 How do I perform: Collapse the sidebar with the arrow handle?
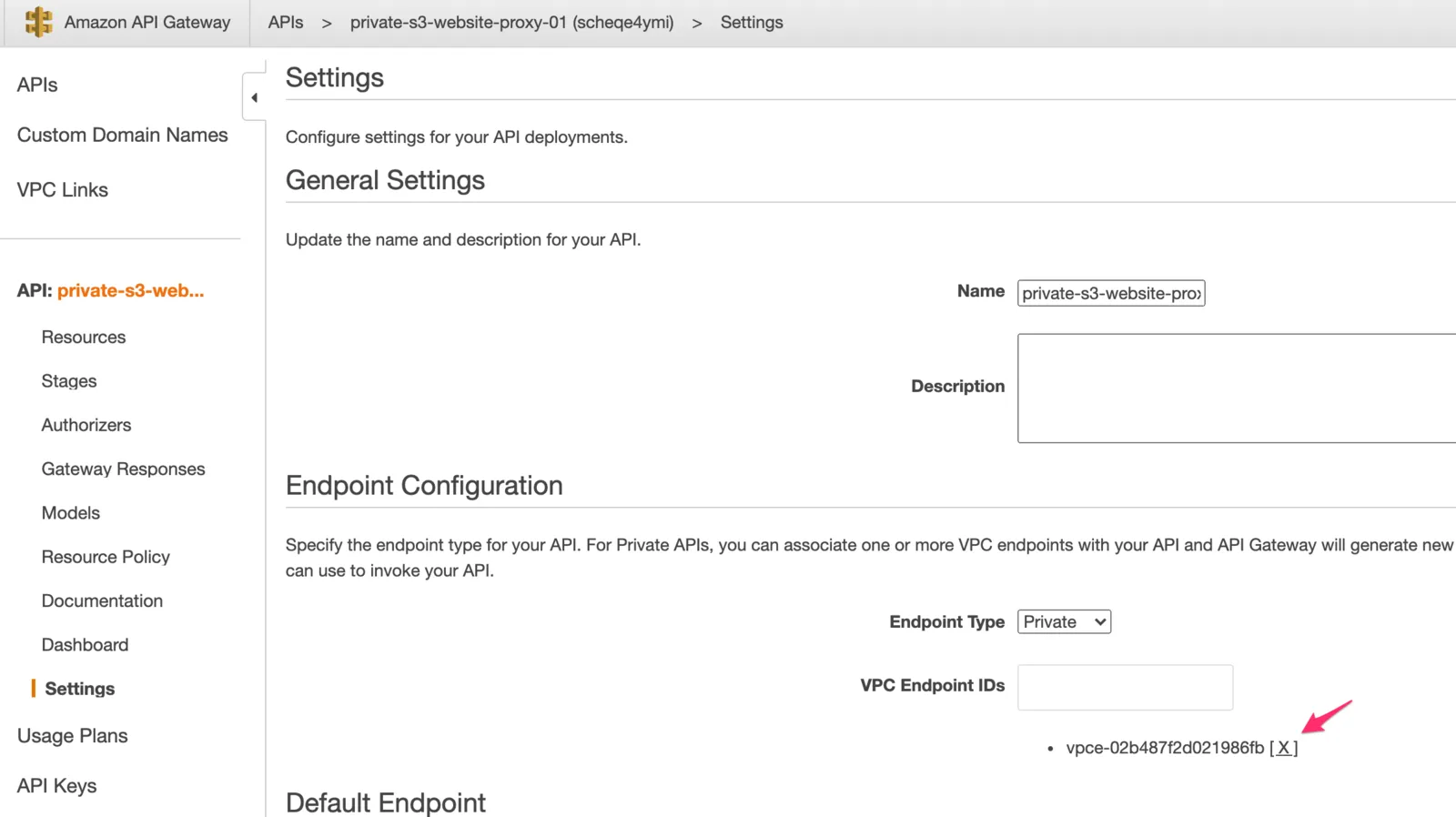pos(254,97)
